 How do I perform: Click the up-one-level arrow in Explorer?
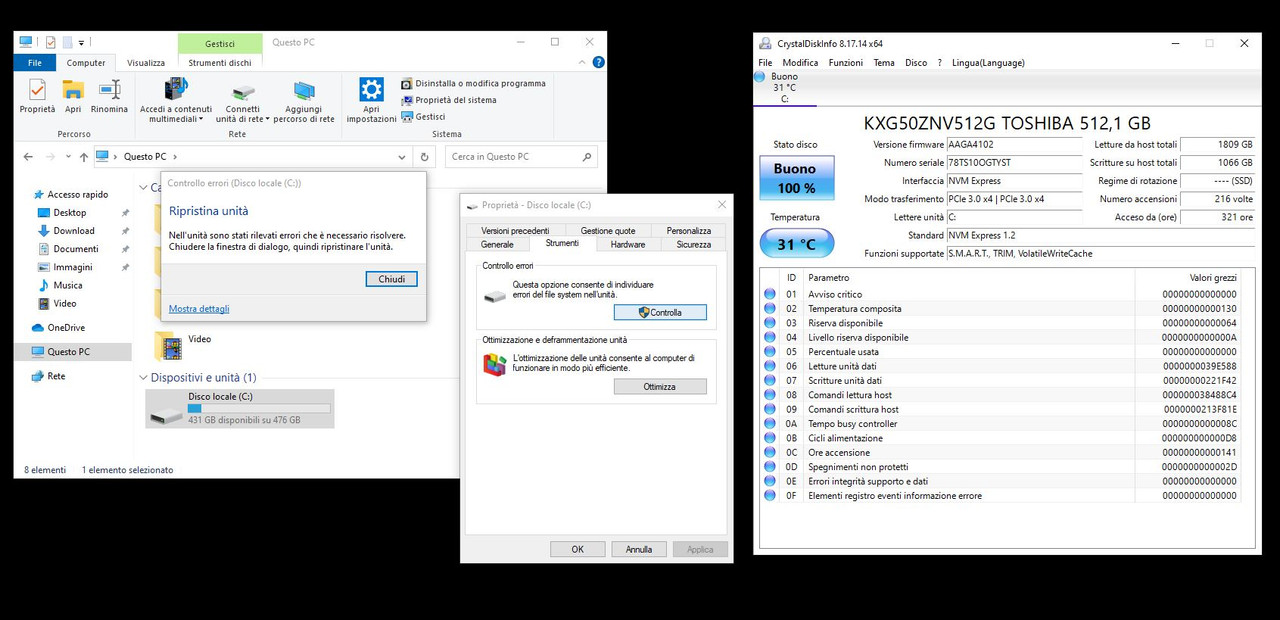[83, 157]
